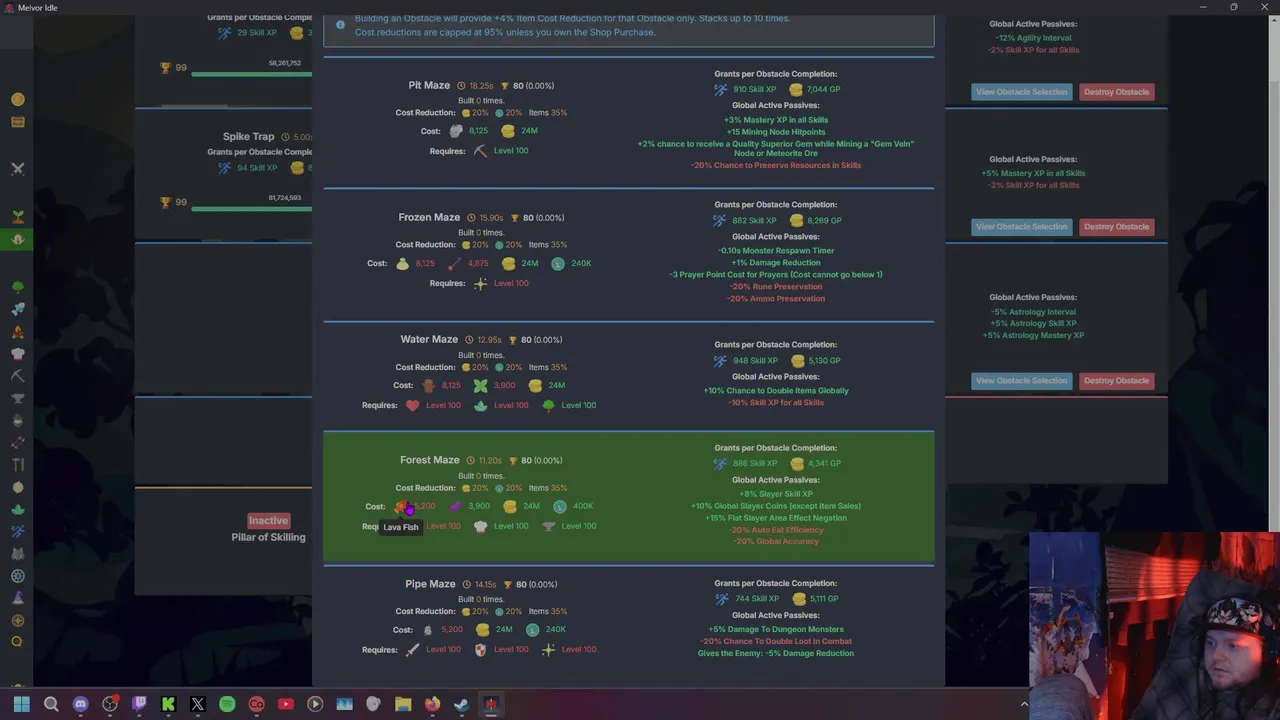Click the heart requirement icon in Water Maze
The height and width of the screenshot is (720, 1280).
pyautogui.click(x=412, y=406)
